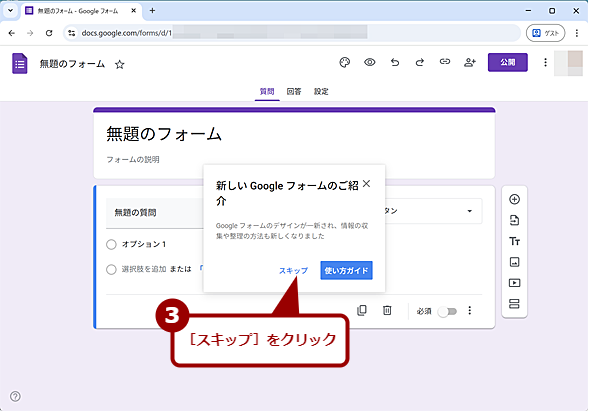Click the フォームの説明 description field
This screenshot has width=589, height=412.
click(x=133, y=160)
